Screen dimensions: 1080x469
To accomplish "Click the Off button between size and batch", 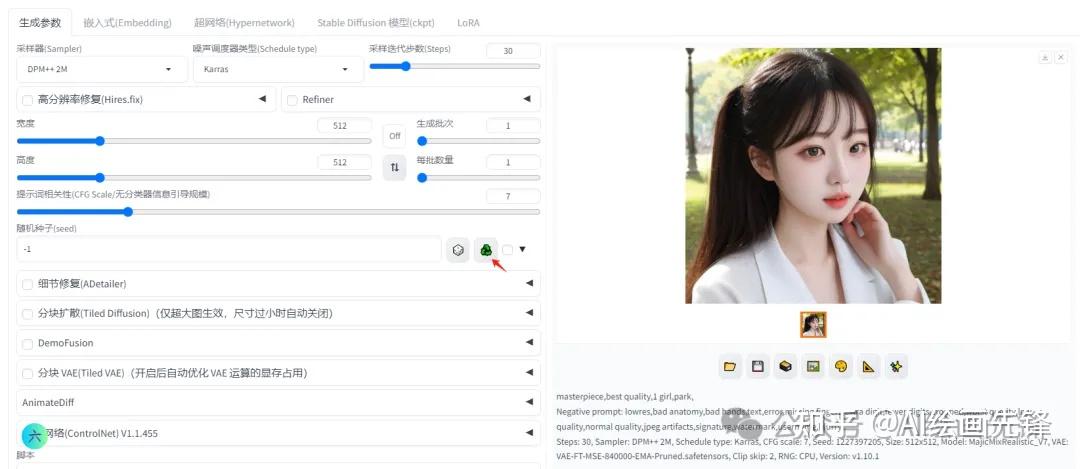I will click(395, 136).
